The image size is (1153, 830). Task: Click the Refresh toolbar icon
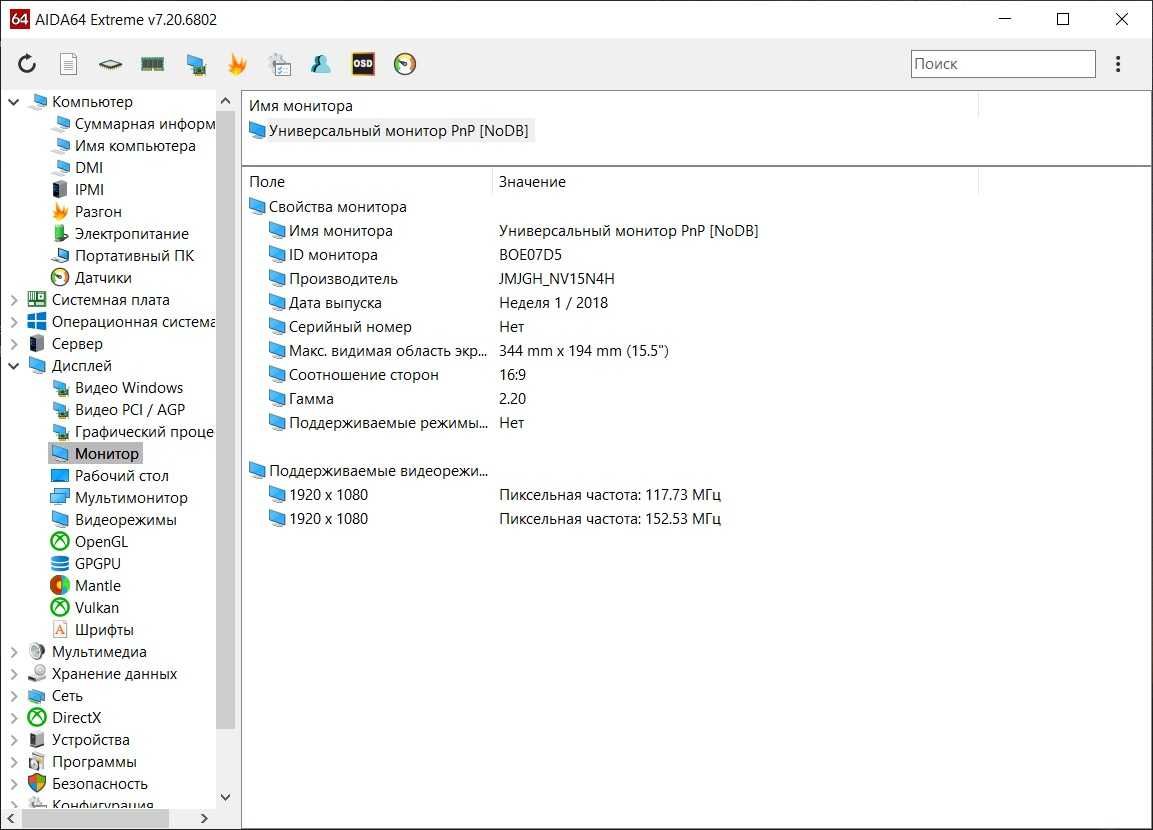click(x=27, y=64)
